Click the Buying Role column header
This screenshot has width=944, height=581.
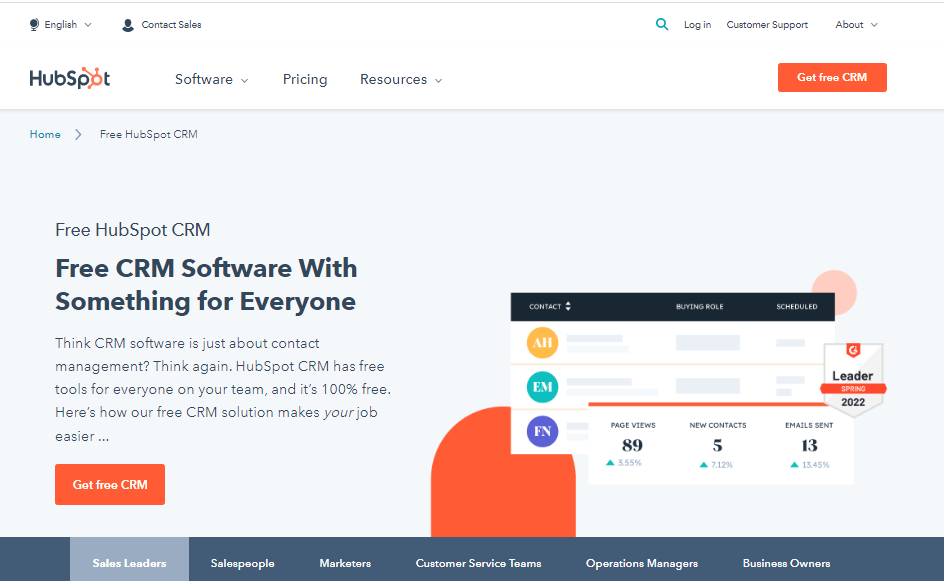(x=700, y=306)
